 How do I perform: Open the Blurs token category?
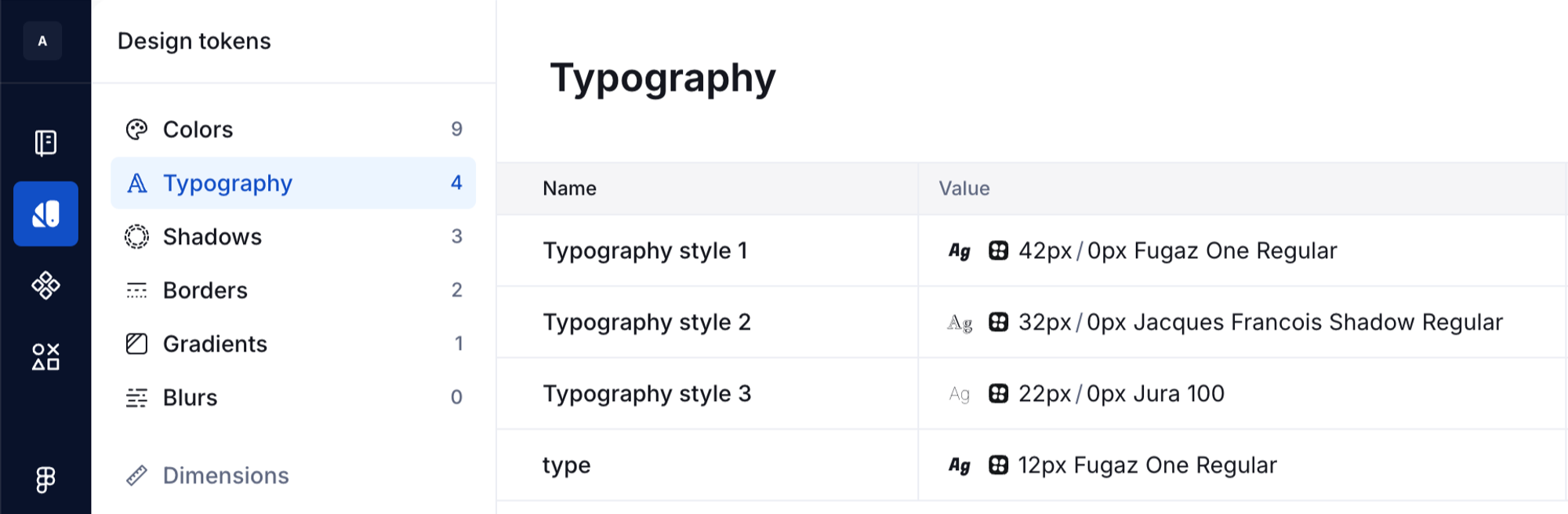(x=293, y=398)
